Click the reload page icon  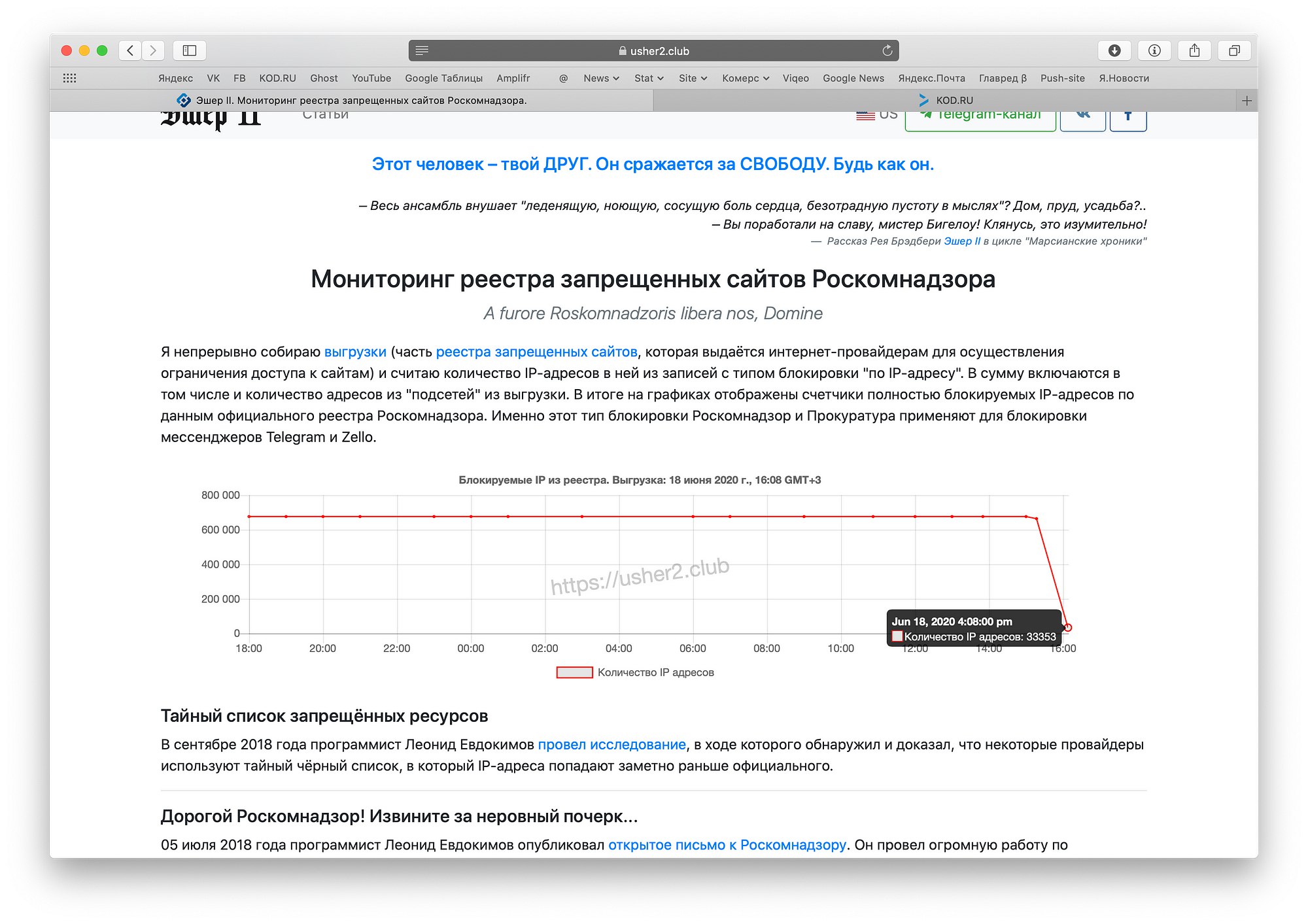[887, 50]
